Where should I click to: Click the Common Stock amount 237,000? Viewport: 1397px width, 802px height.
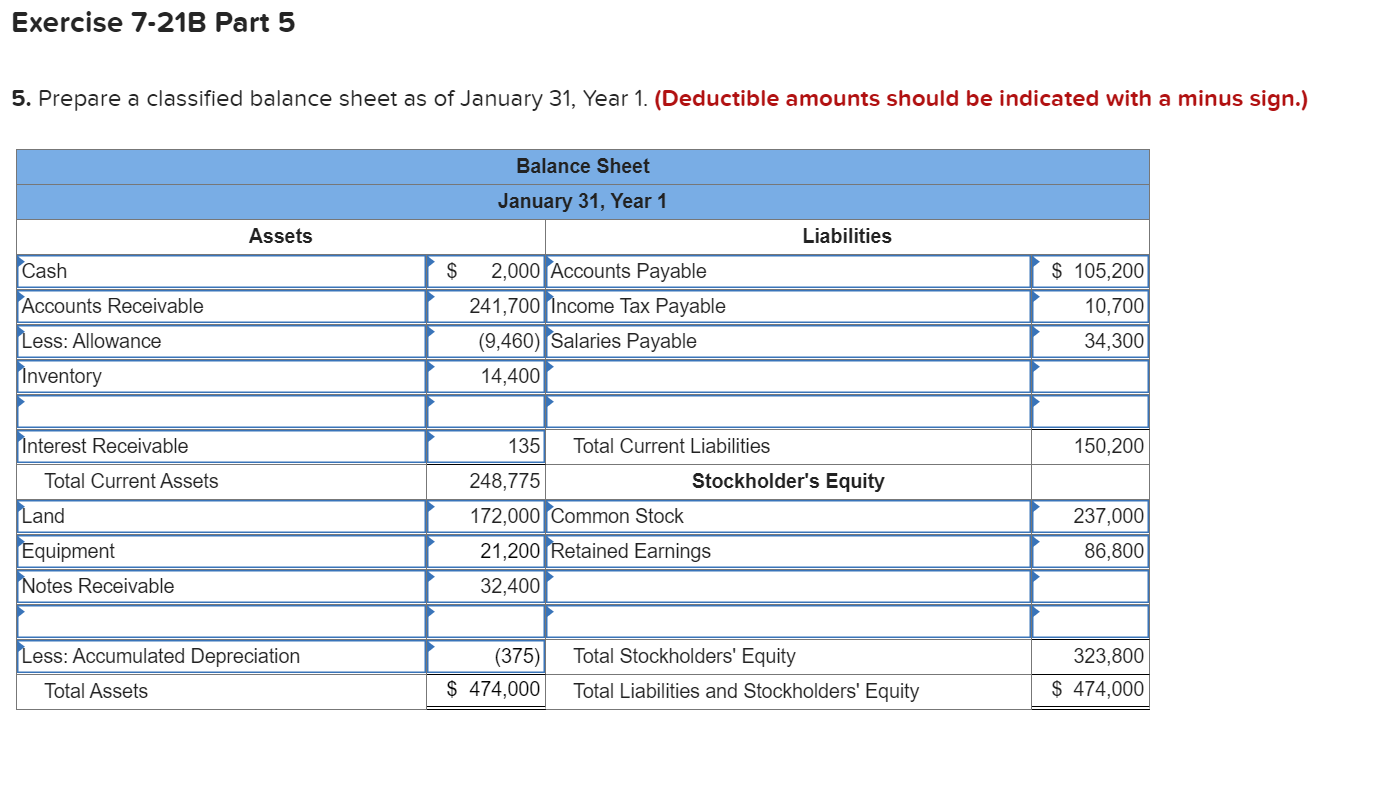pos(1090,516)
